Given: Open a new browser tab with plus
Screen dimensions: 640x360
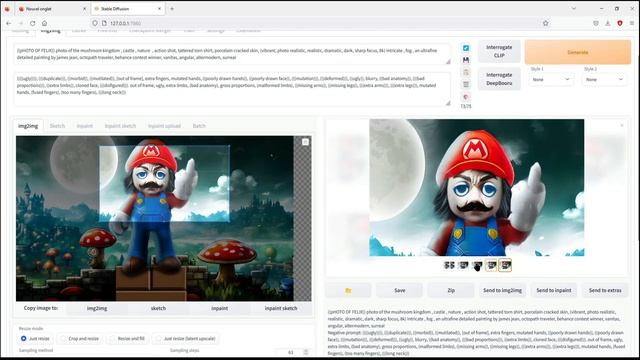Looking at the screenshot, I should 172,9.
